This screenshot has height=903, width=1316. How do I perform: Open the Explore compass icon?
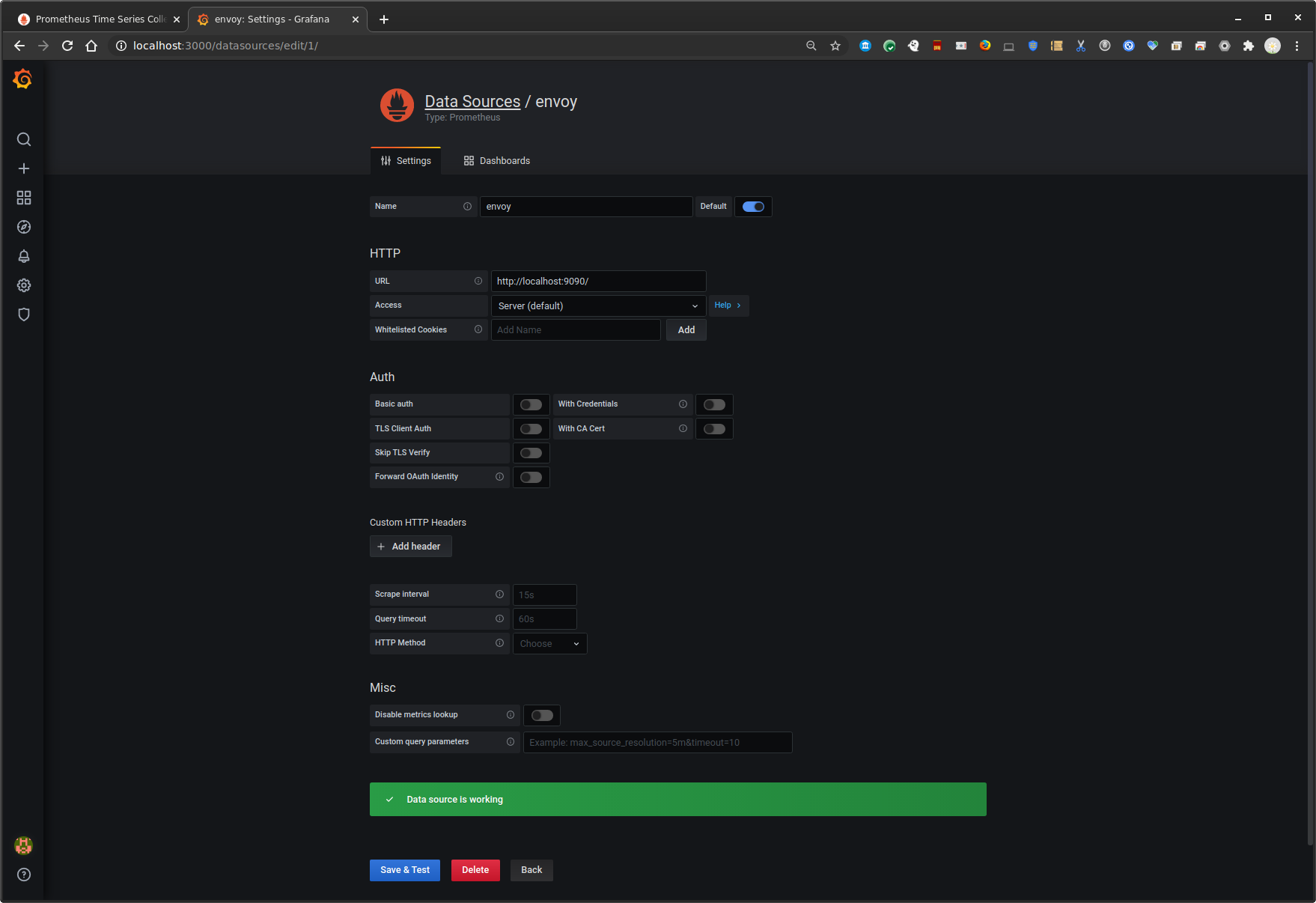point(24,227)
